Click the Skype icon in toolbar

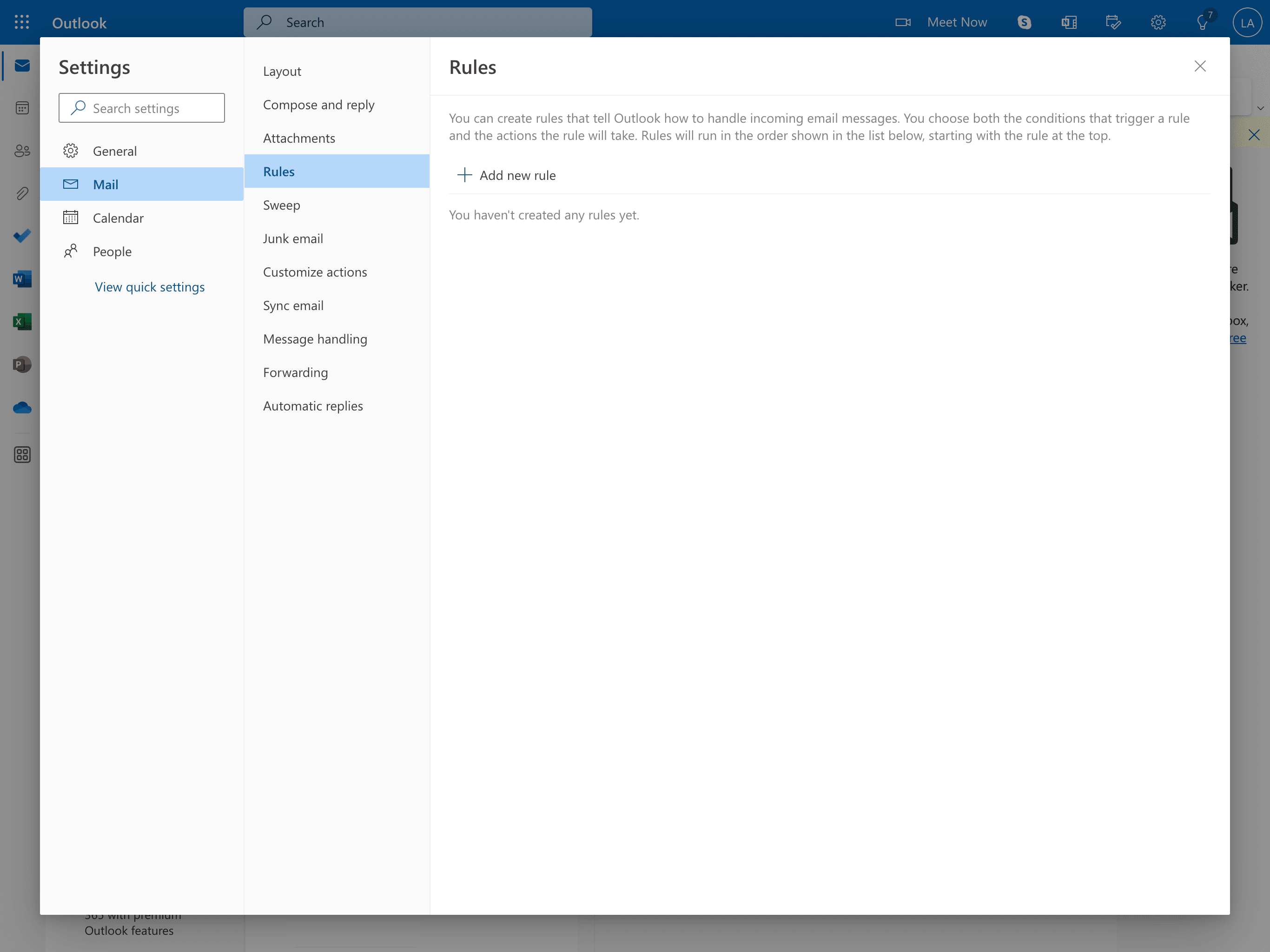coord(1025,22)
